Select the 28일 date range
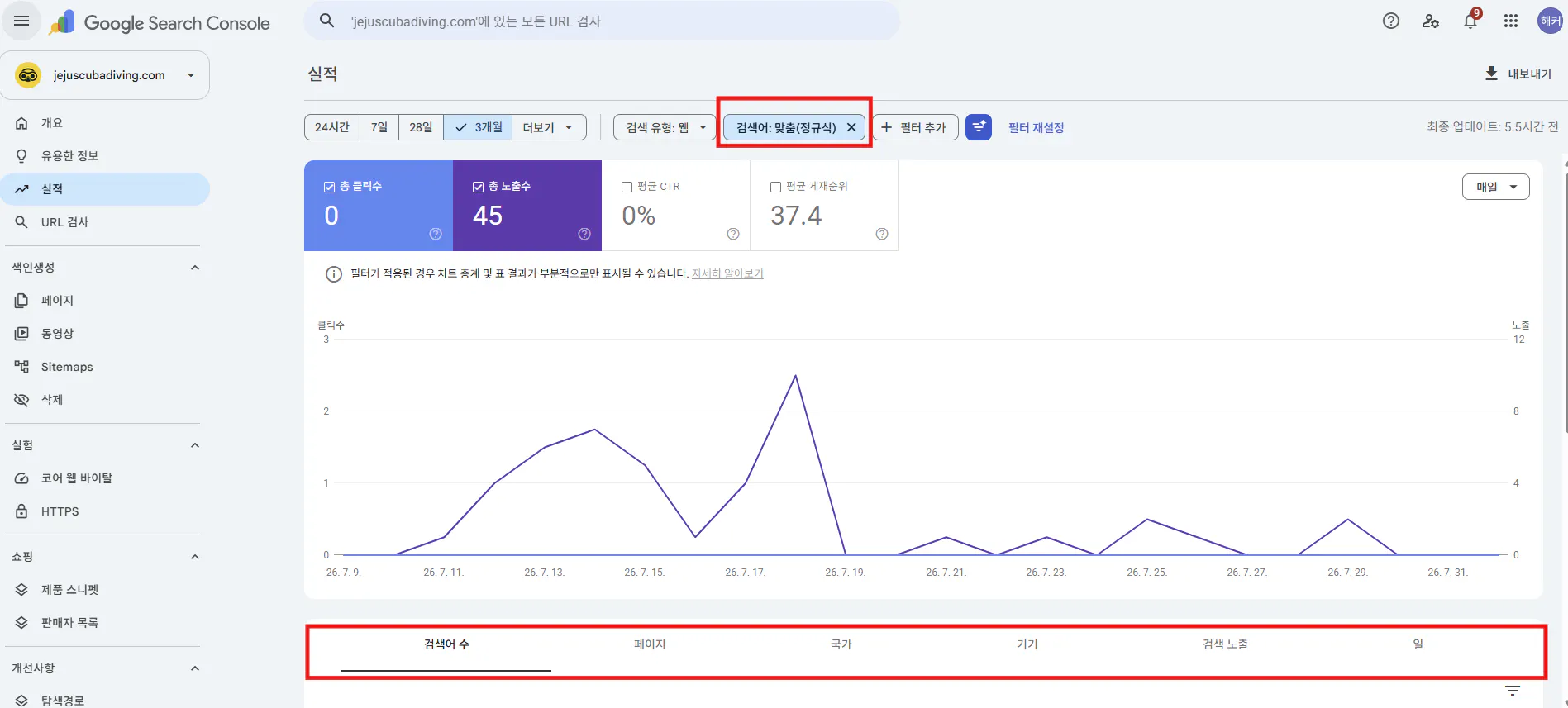This screenshot has height=708, width=1568. pos(422,127)
